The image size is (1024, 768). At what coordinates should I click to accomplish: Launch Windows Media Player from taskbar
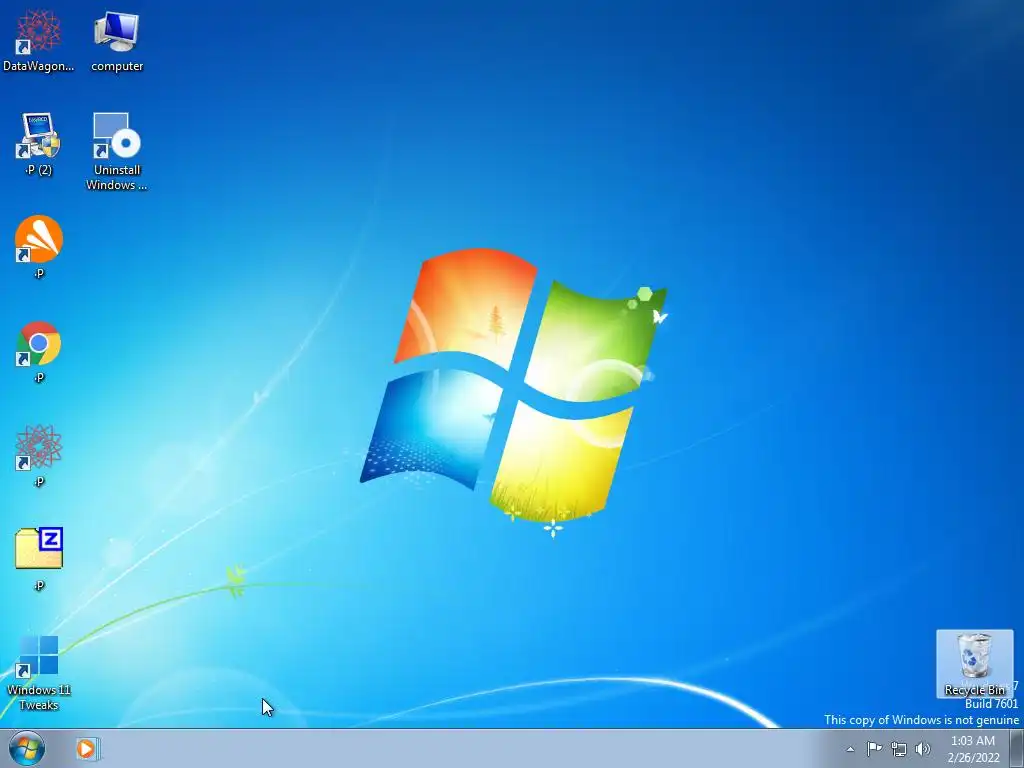coord(86,748)
